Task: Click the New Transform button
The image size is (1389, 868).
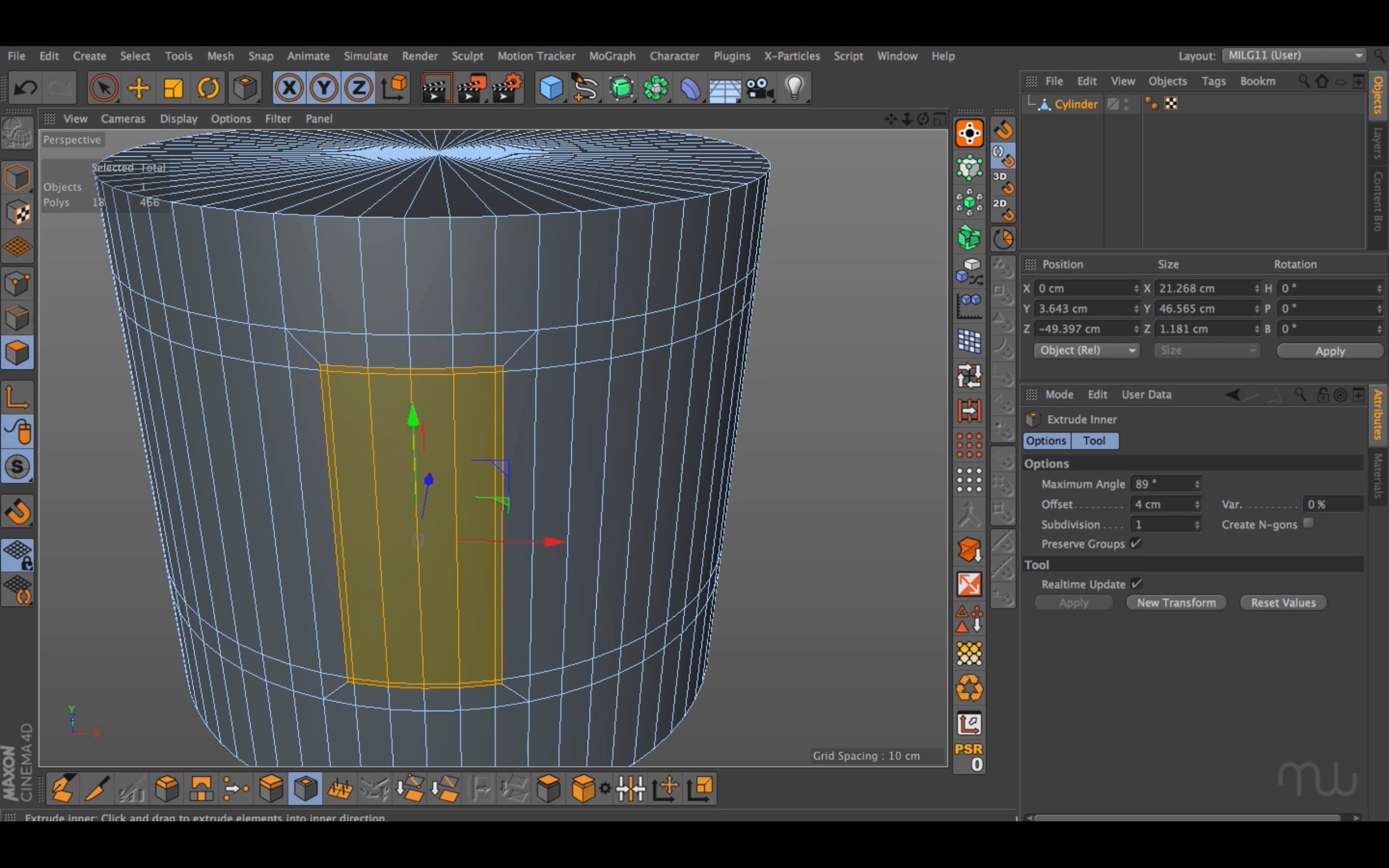Action: (x=1176, y=602)
